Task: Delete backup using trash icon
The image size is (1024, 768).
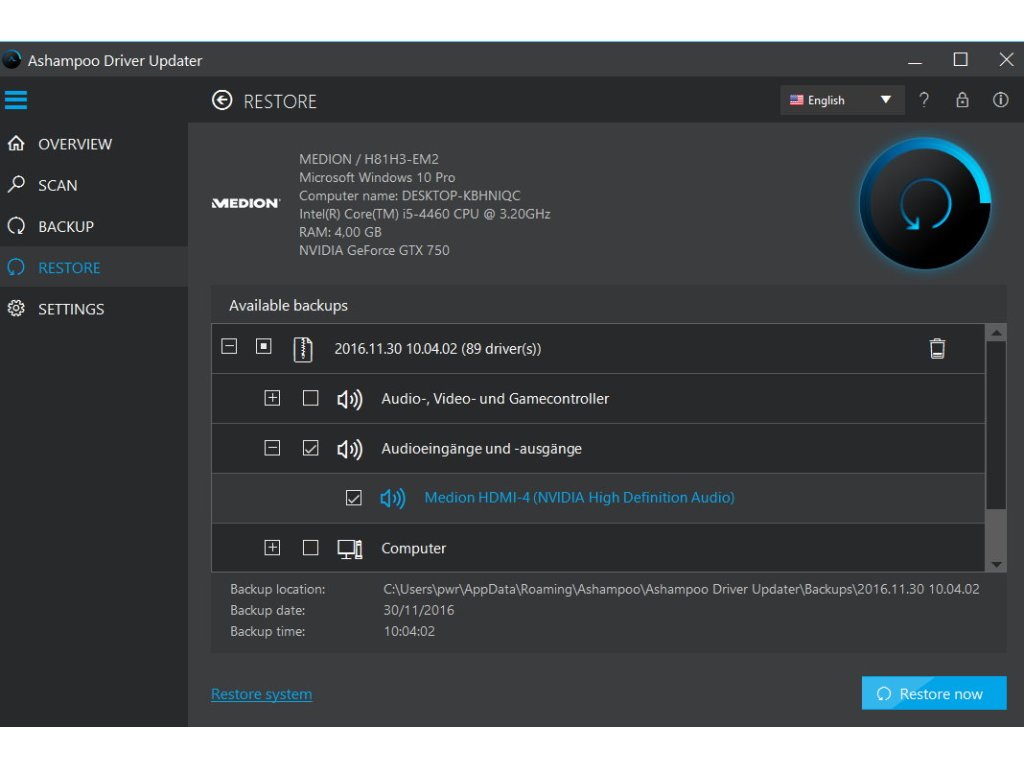Action: click(937, 348)
